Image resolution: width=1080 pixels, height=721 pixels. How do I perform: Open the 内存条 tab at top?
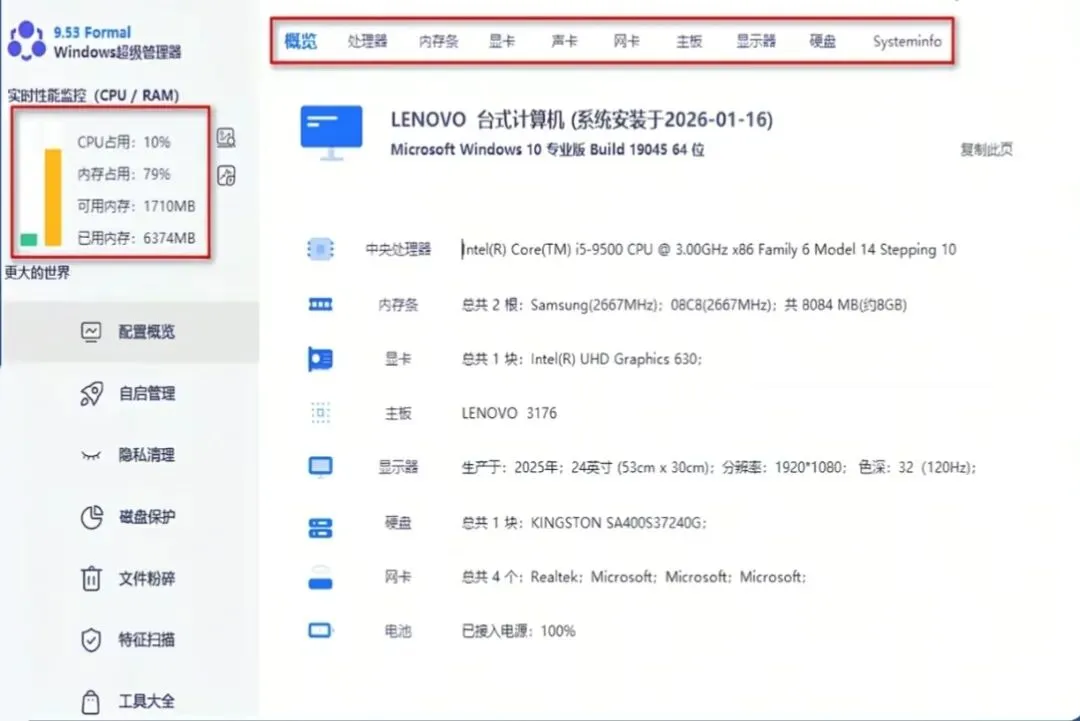click(439, 41)
